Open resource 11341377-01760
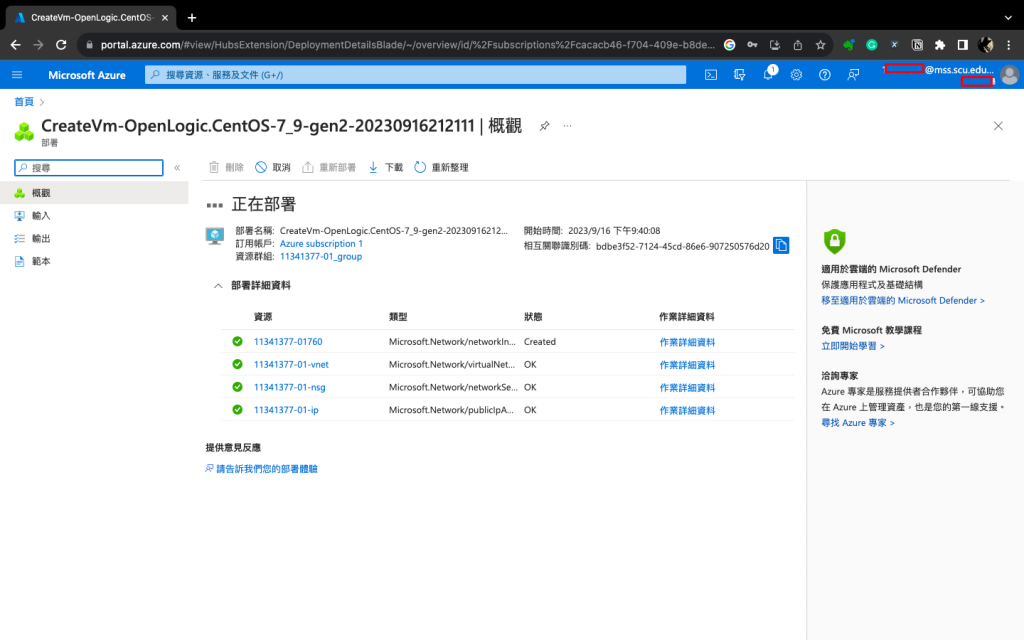Viewport: 1024px width, 640px height. (x=288, y=342)
